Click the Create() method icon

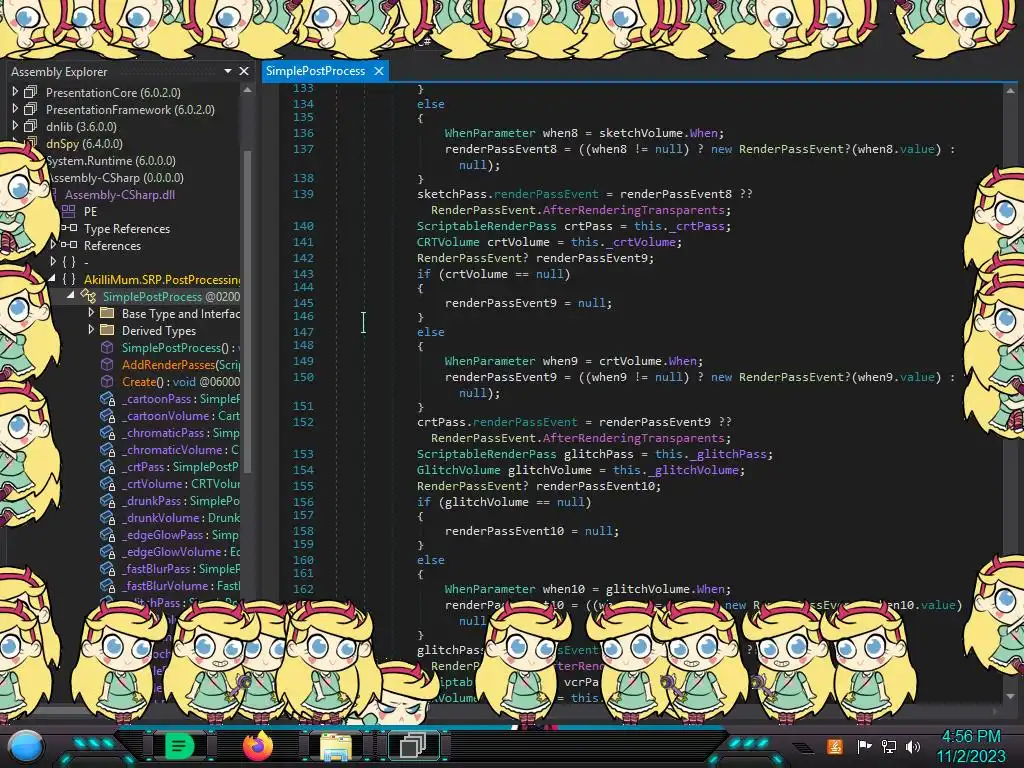[x=107, y=381]
